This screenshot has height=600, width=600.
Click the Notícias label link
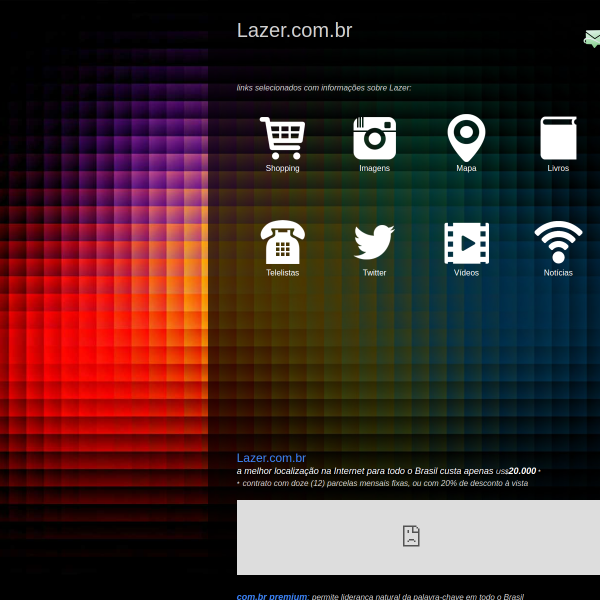pos(558,273)
